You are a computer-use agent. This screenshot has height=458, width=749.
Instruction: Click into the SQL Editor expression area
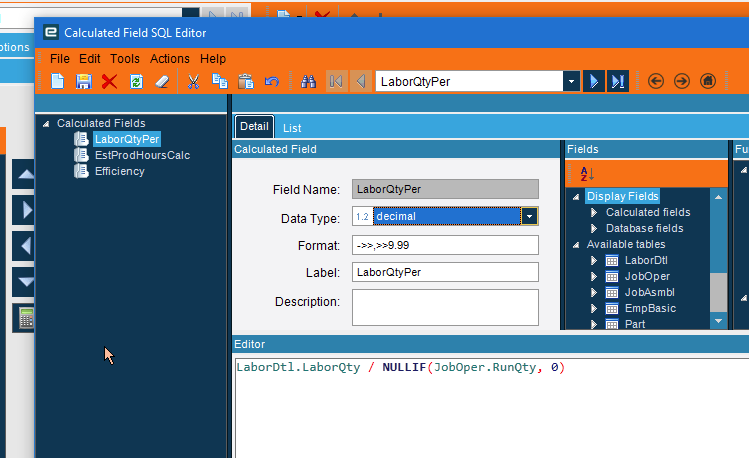coord(492,406)
